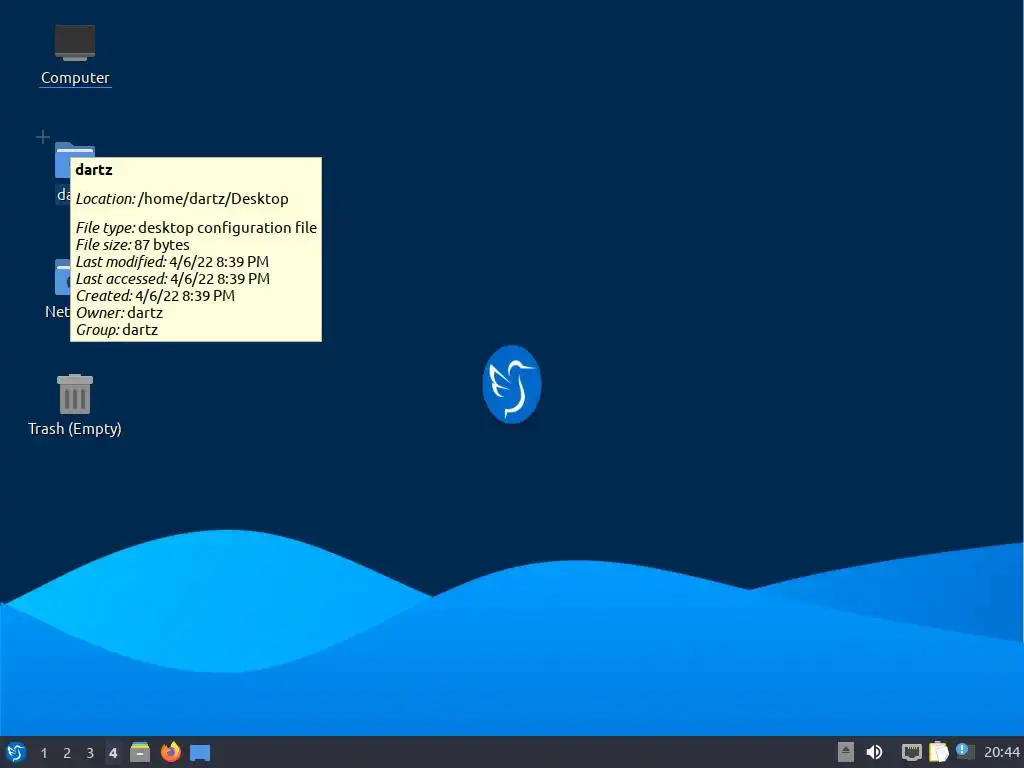This screenshot has height=768, width=1024.
Task: Click the Show Desktop panel icon
Action: tap(200, 753)
